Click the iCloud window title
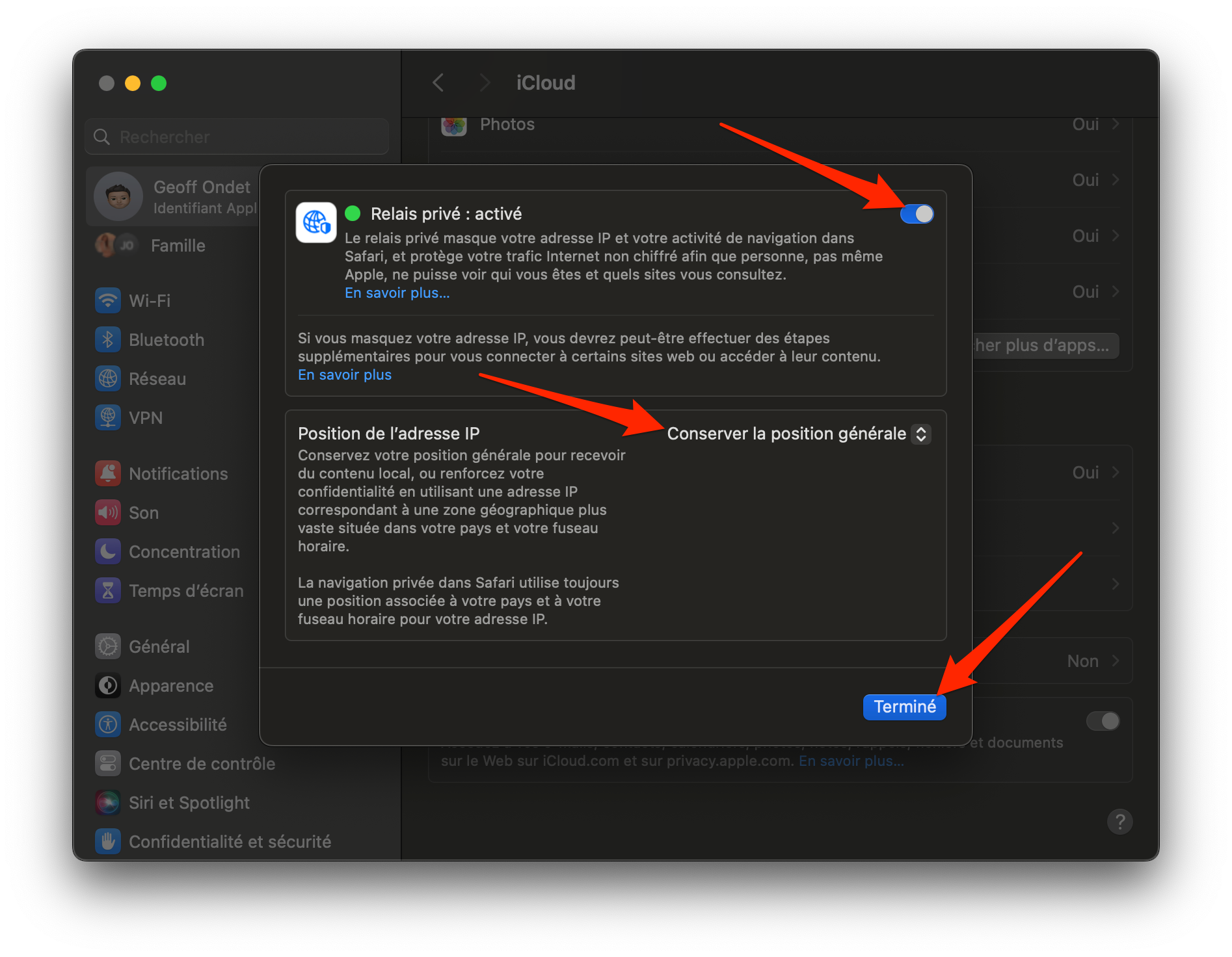Screen dimensions: 1232x957 click(x=546, y=83)
